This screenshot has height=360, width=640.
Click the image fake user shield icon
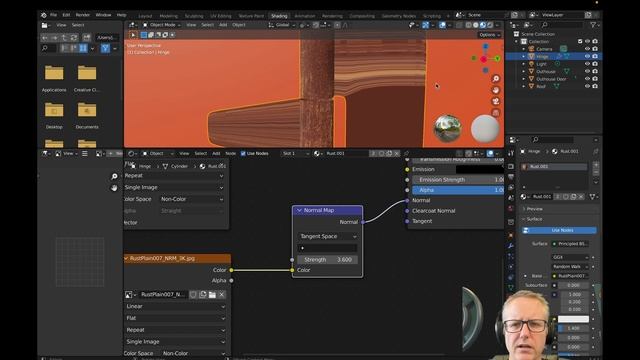tap(193, 295)
